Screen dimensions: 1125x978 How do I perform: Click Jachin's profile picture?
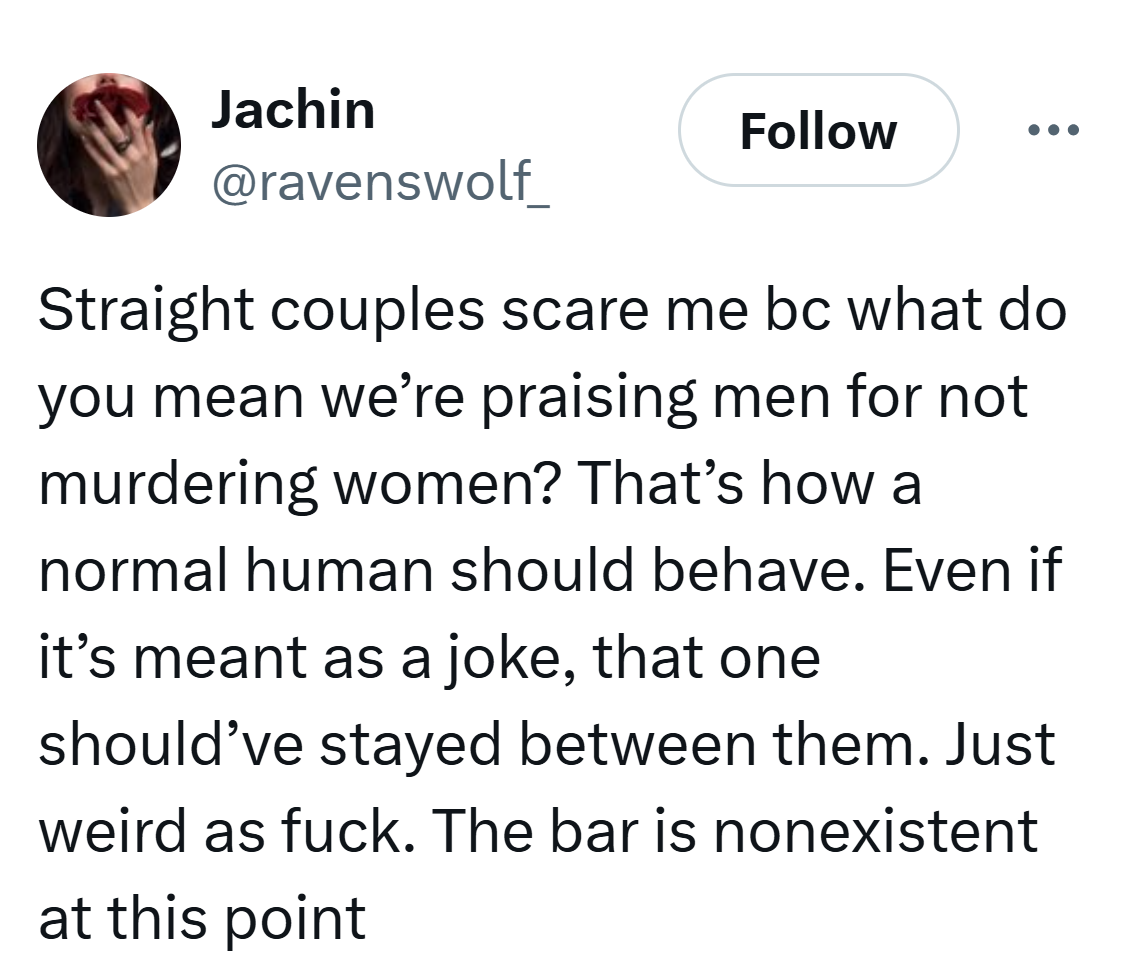[109, 144]
